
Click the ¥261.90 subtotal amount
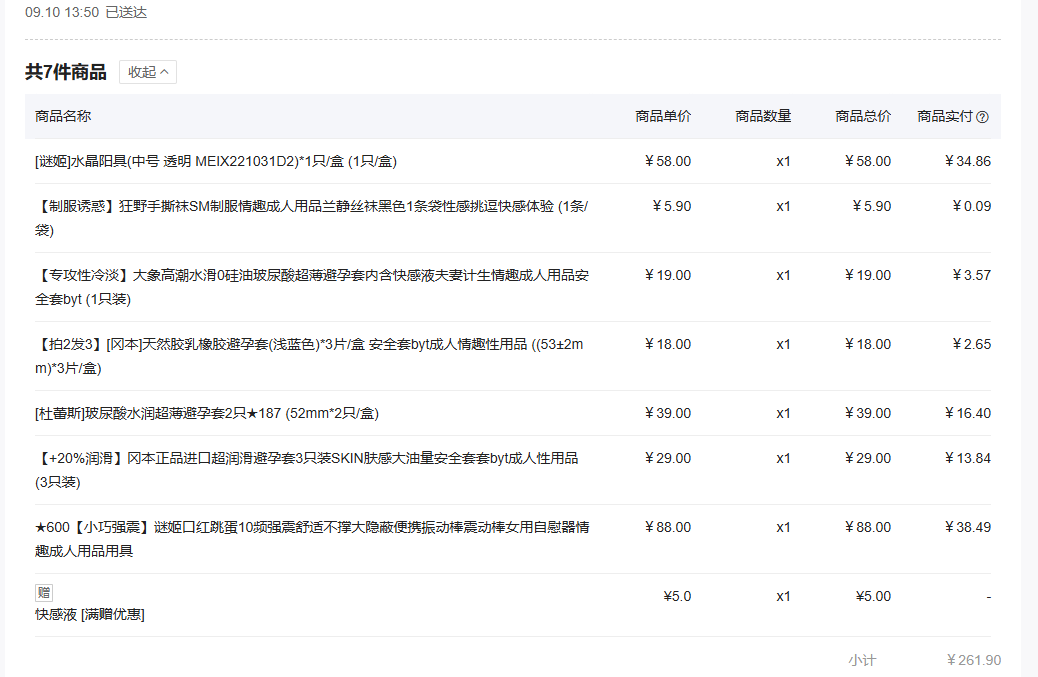973,660
